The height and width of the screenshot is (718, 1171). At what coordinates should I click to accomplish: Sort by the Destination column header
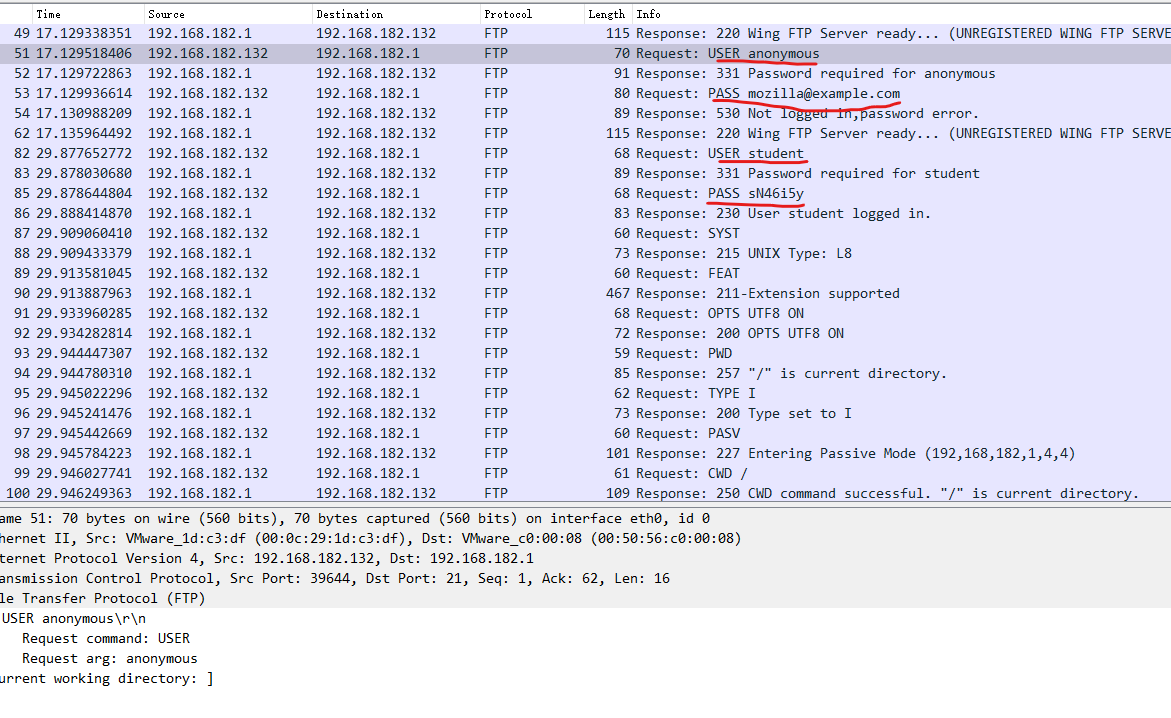[396, 14]
